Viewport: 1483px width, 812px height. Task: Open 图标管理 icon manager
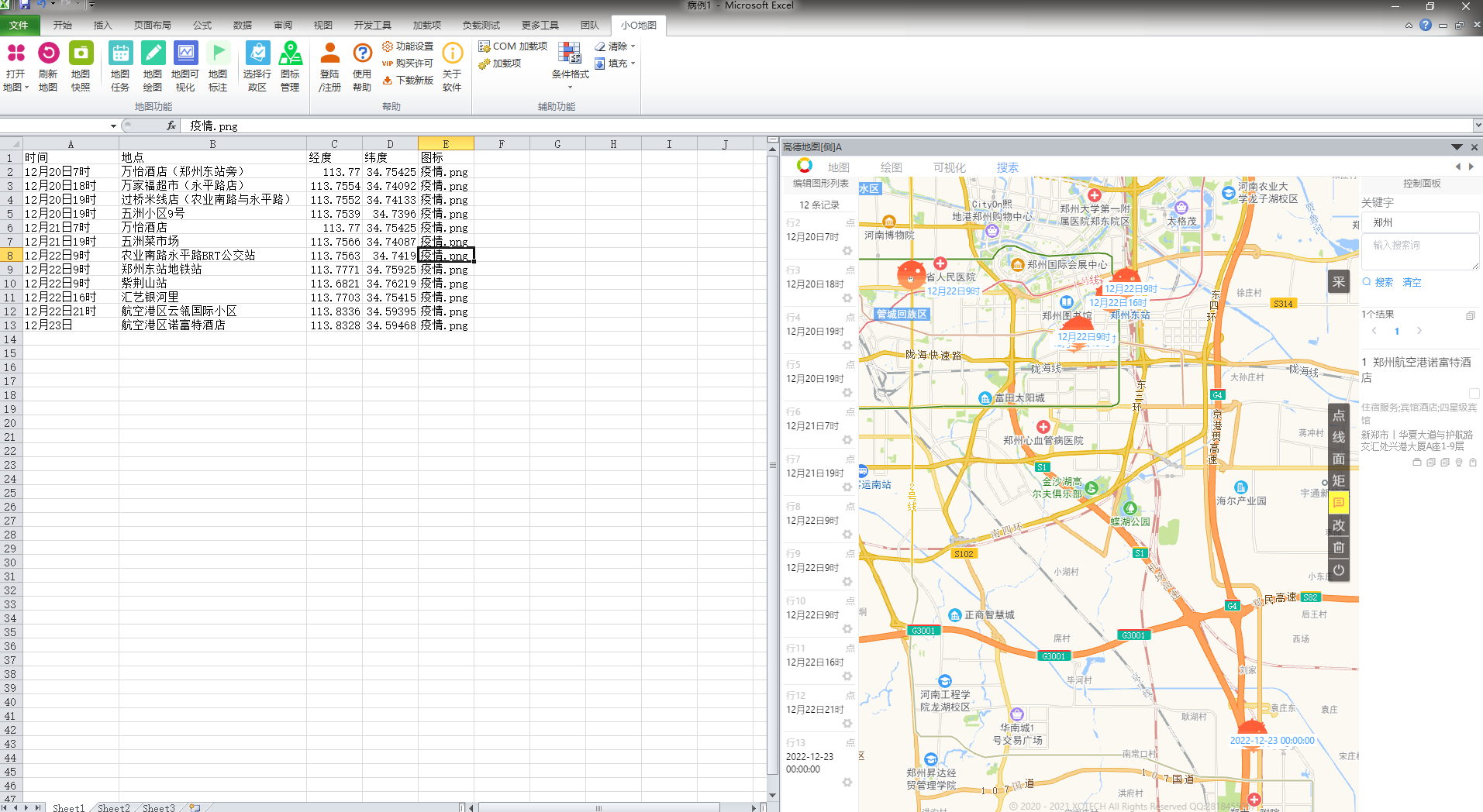[x=290, y=54]
